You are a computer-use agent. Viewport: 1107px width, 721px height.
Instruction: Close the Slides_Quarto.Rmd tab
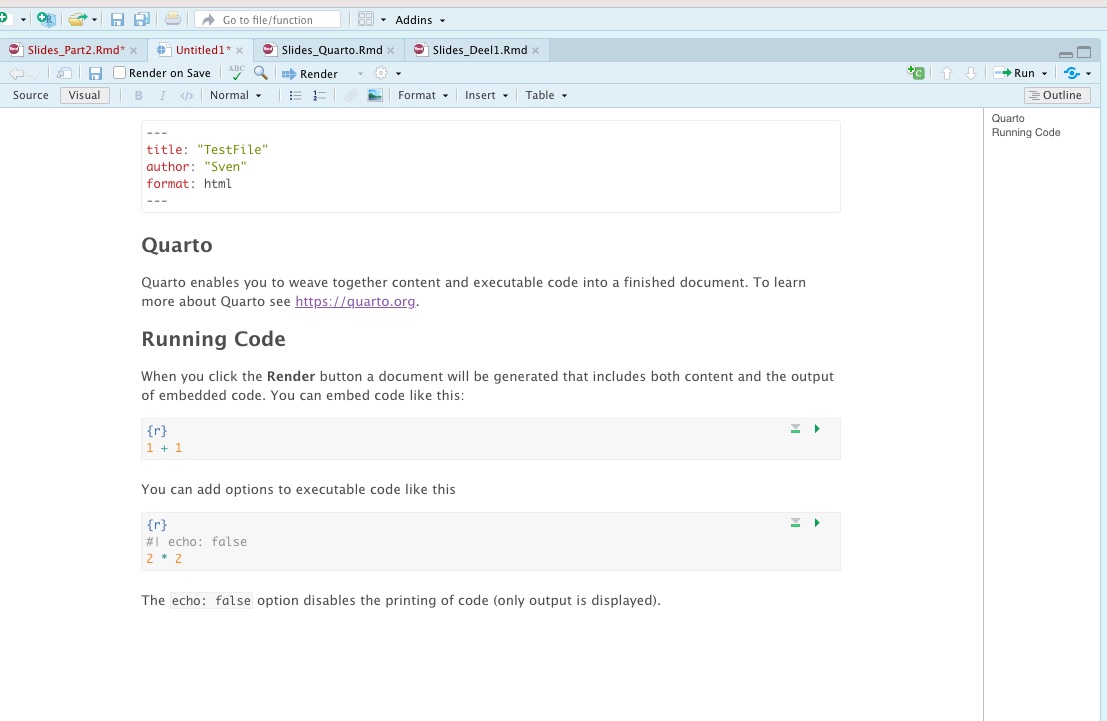[x=390, y=51]
